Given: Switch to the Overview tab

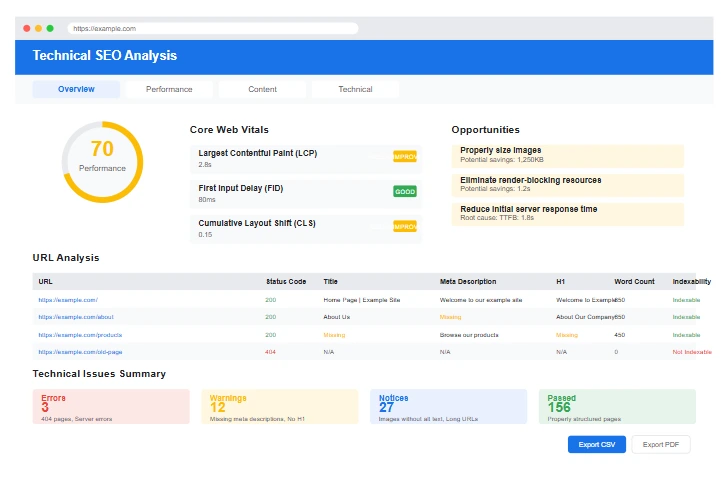Looking at the screenshot, I should point(76,89).
